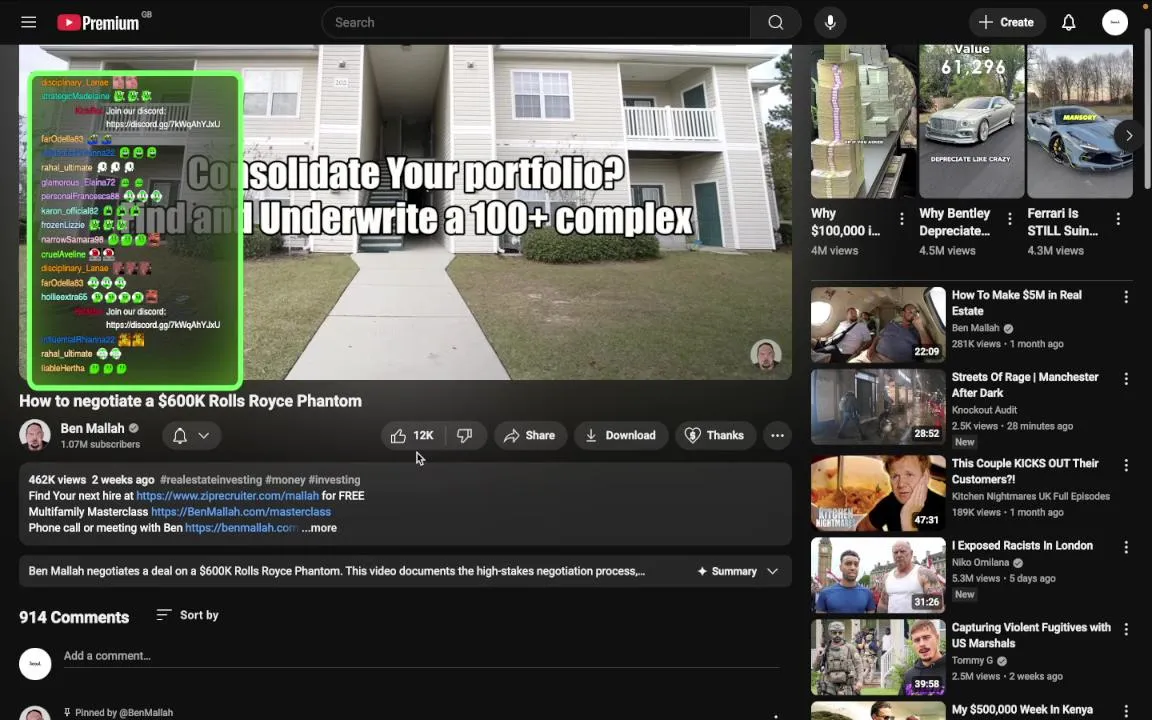Click #money hashtag
Screen dimensions: 1152x720
(285, 480)
